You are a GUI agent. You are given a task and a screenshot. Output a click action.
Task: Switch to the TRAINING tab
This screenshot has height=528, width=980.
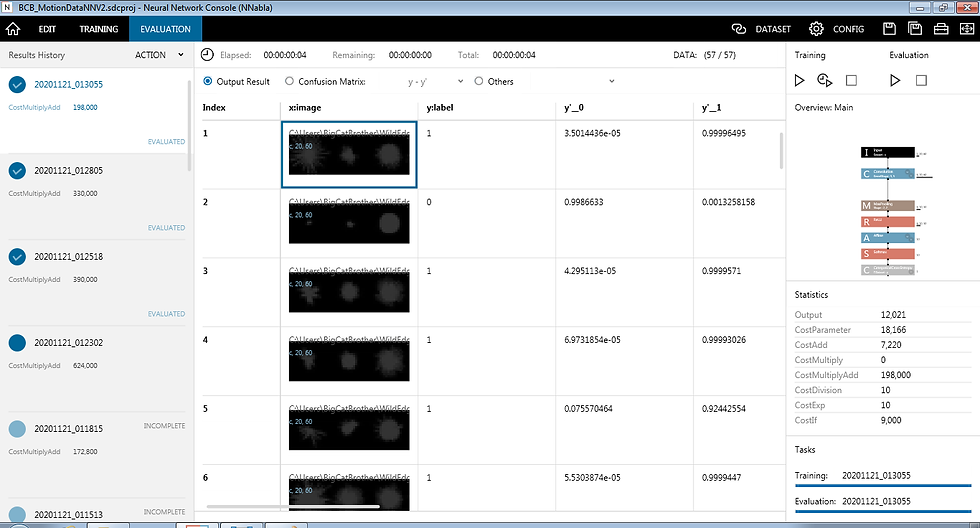99,29
